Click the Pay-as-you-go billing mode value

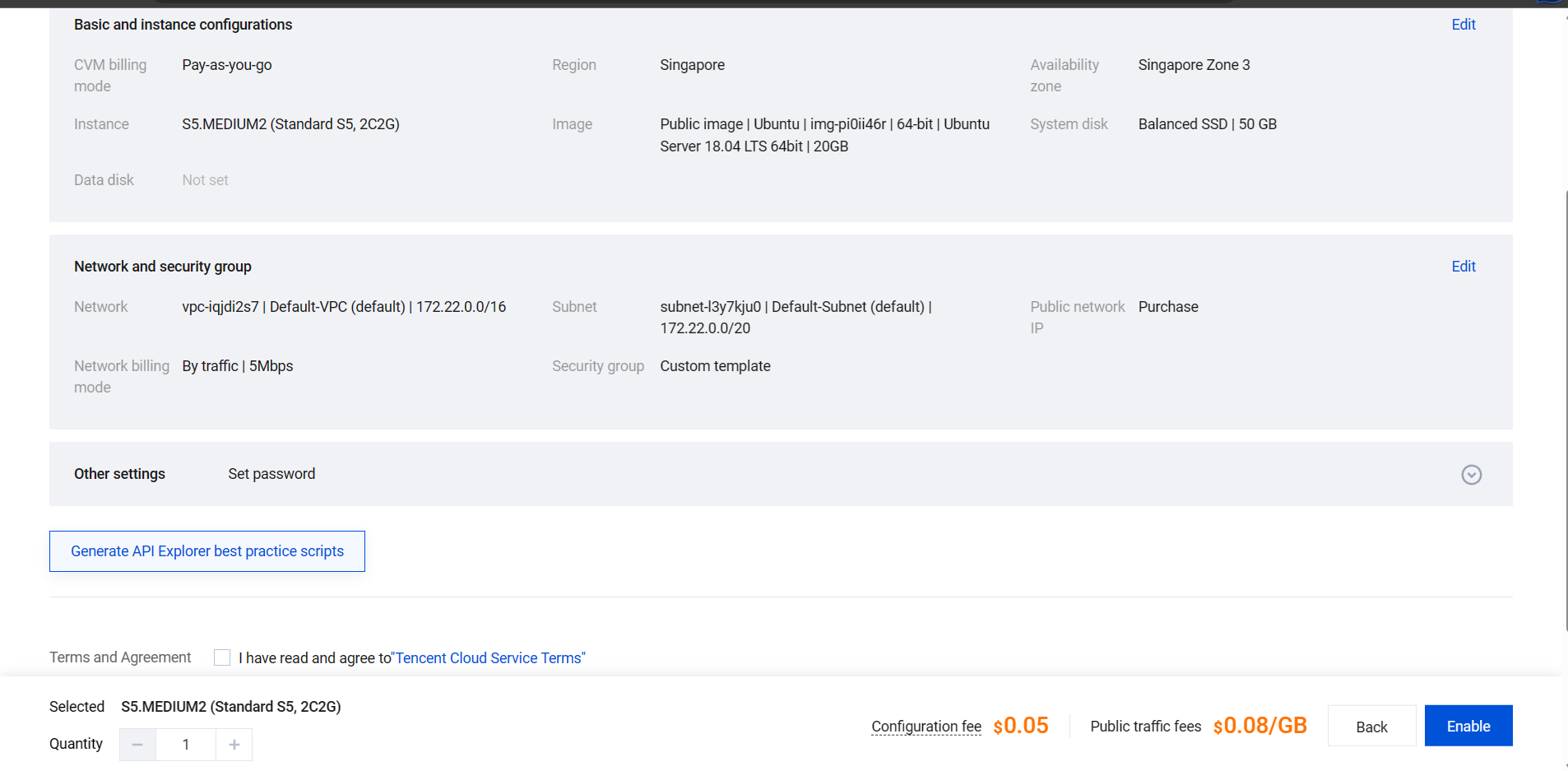pos(227,65)
